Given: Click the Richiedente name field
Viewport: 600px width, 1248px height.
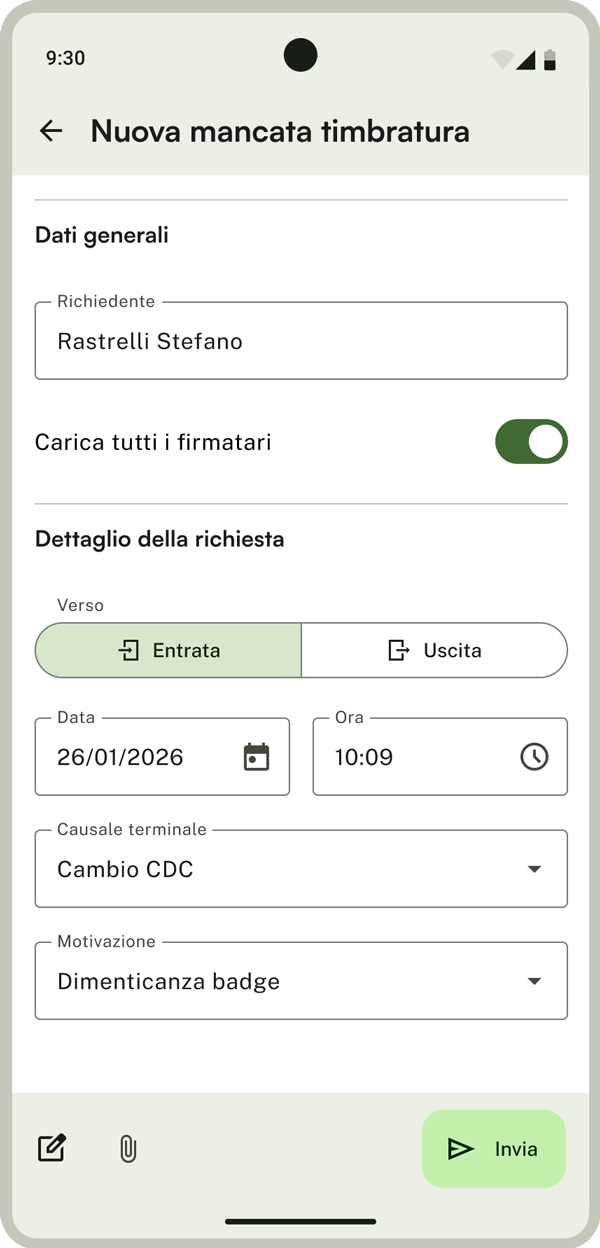Looking at the screenshot, I should click(300, 342).
